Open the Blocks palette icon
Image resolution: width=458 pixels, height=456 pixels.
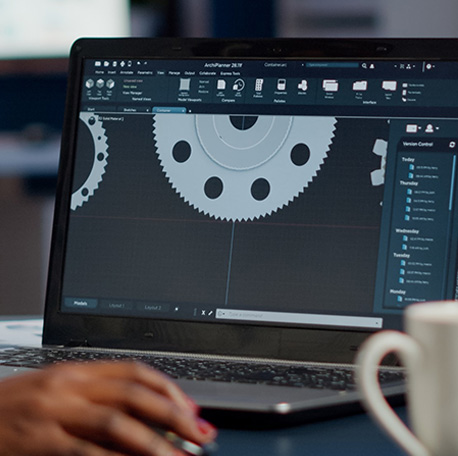[x=302, y=86]
